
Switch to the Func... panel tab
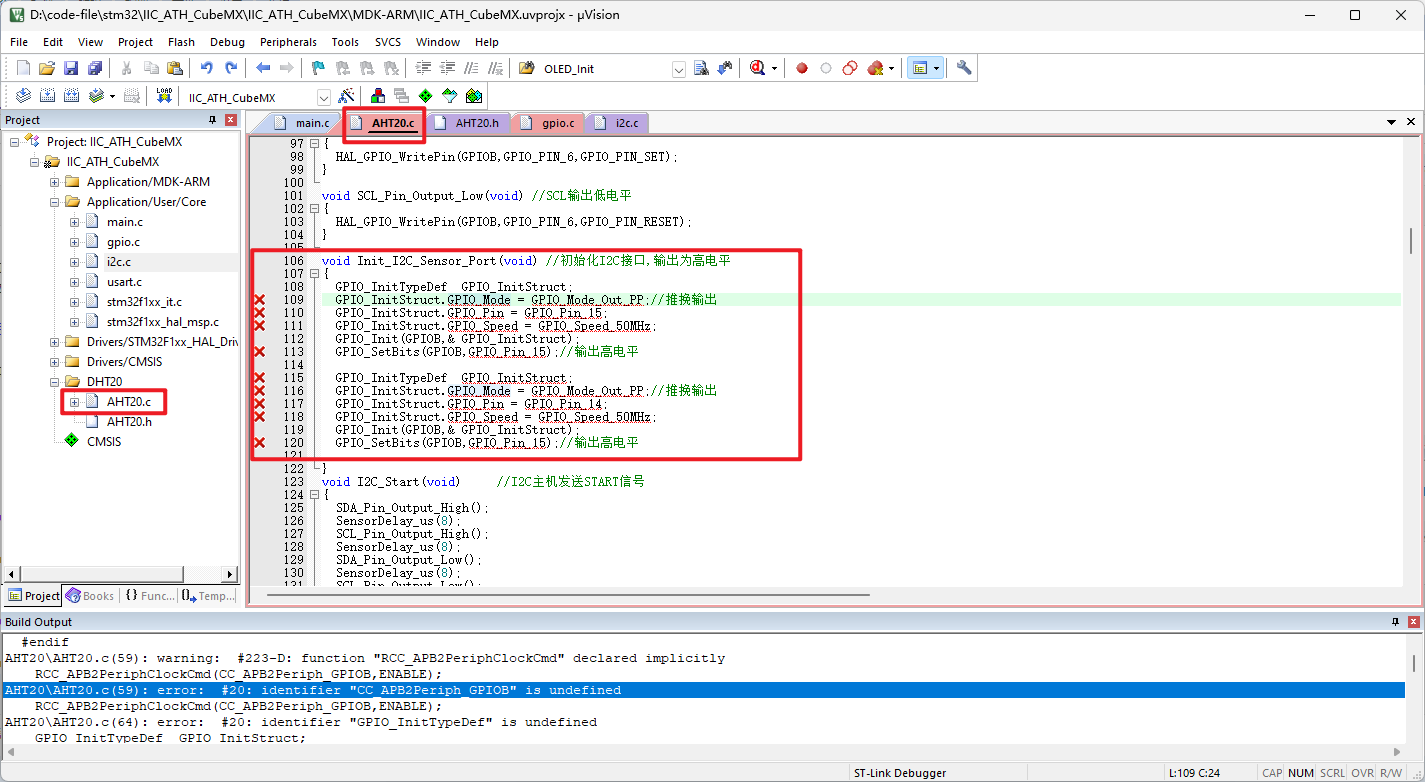point(150,596)
